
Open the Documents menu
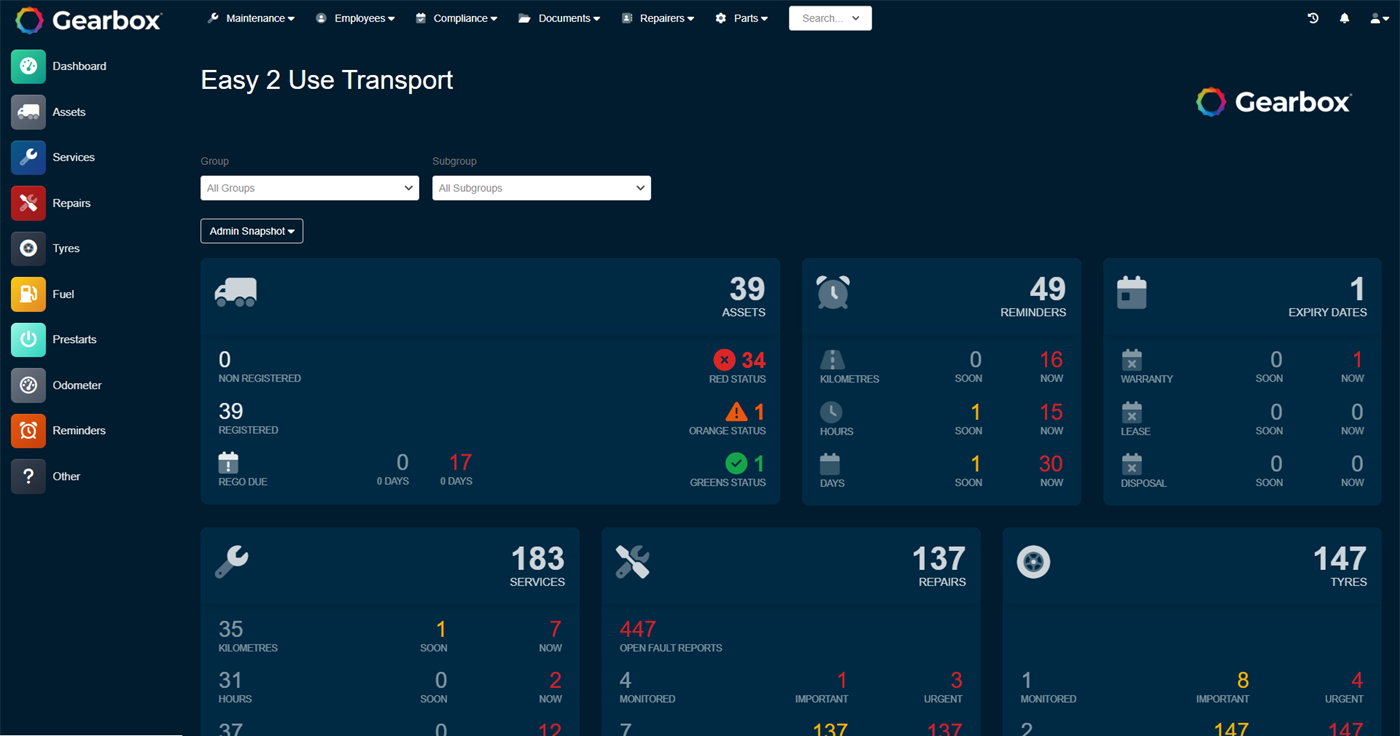coord(559,18)
